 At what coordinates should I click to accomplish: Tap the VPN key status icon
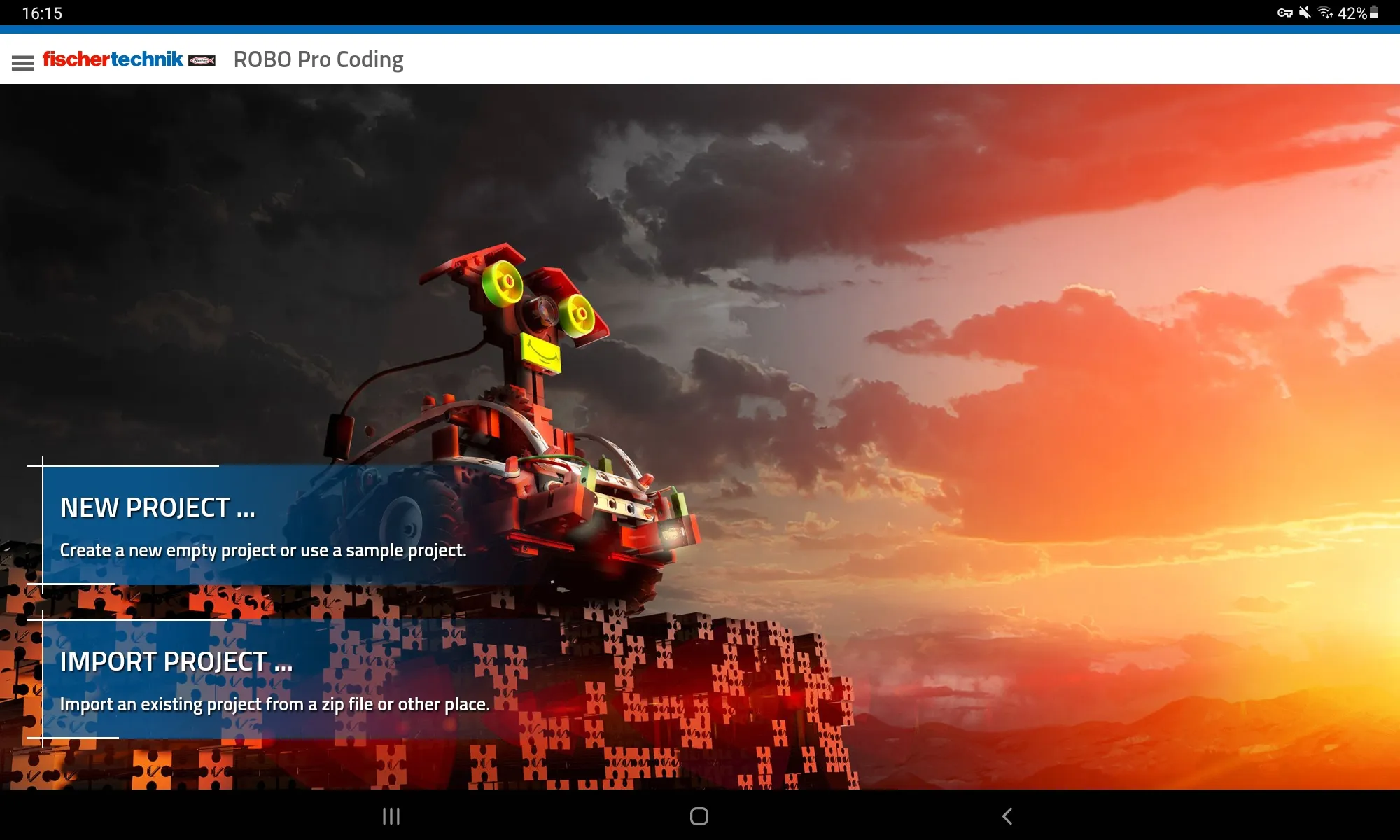click(1285, 10)
